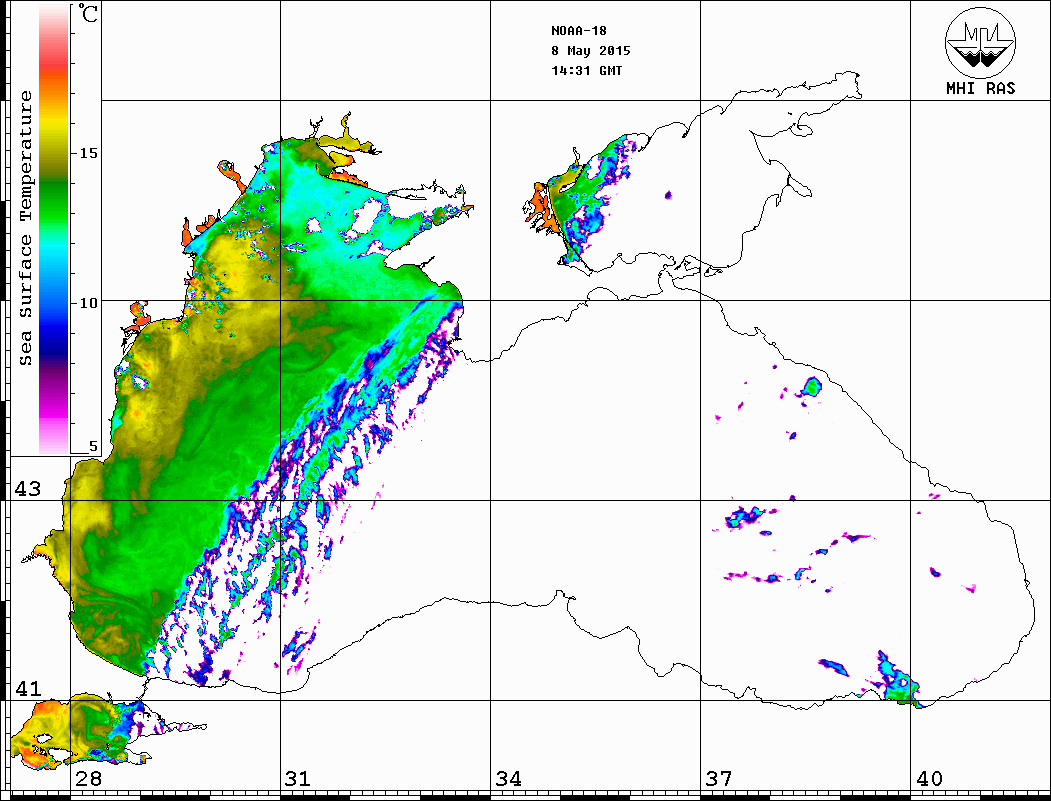
Task: Click the 'Sea Surface Temperature' vertical label
Action: coord(25,229)
